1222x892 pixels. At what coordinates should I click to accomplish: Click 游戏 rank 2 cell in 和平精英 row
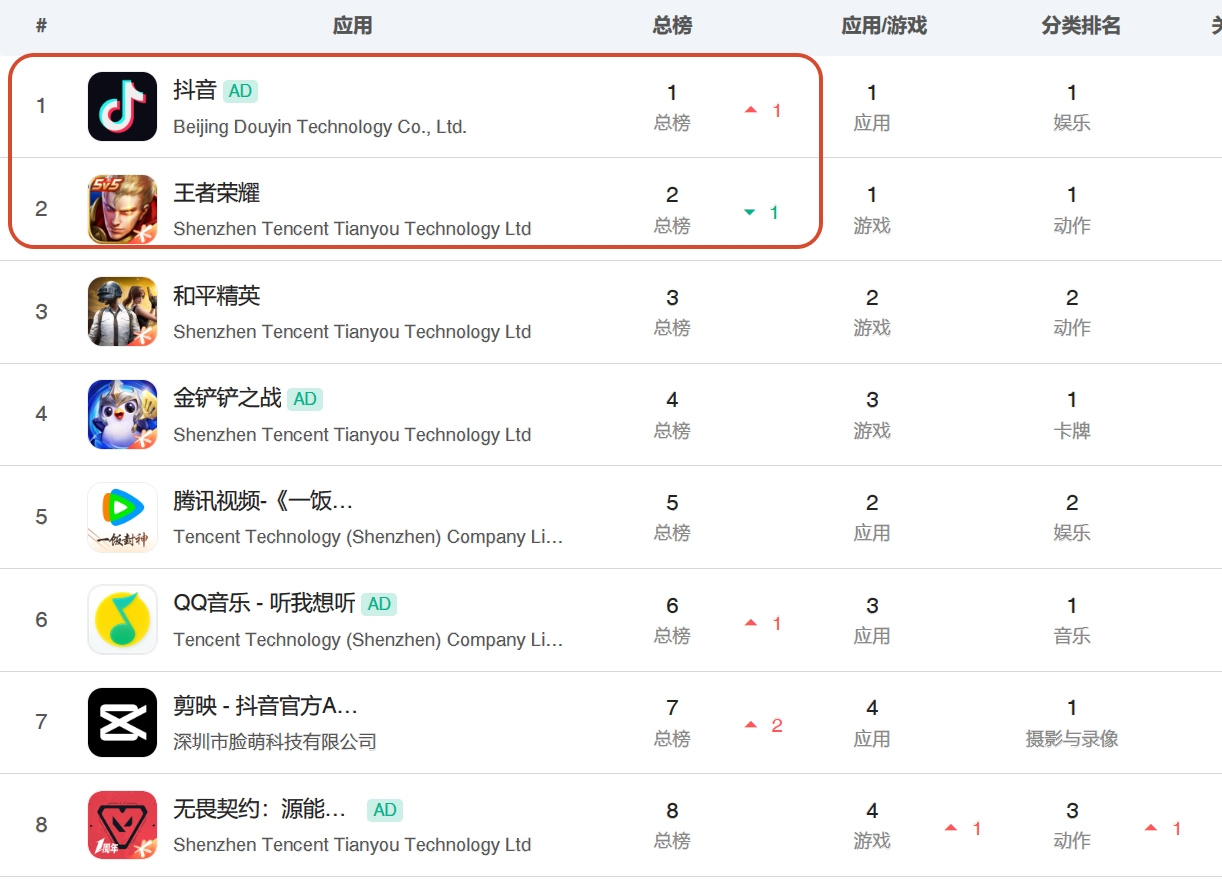tap(872, 312)
